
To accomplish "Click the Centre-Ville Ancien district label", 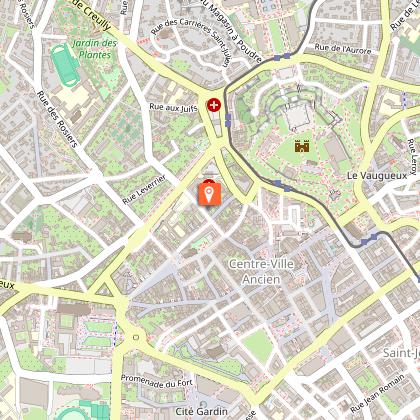I will point(261,271).
